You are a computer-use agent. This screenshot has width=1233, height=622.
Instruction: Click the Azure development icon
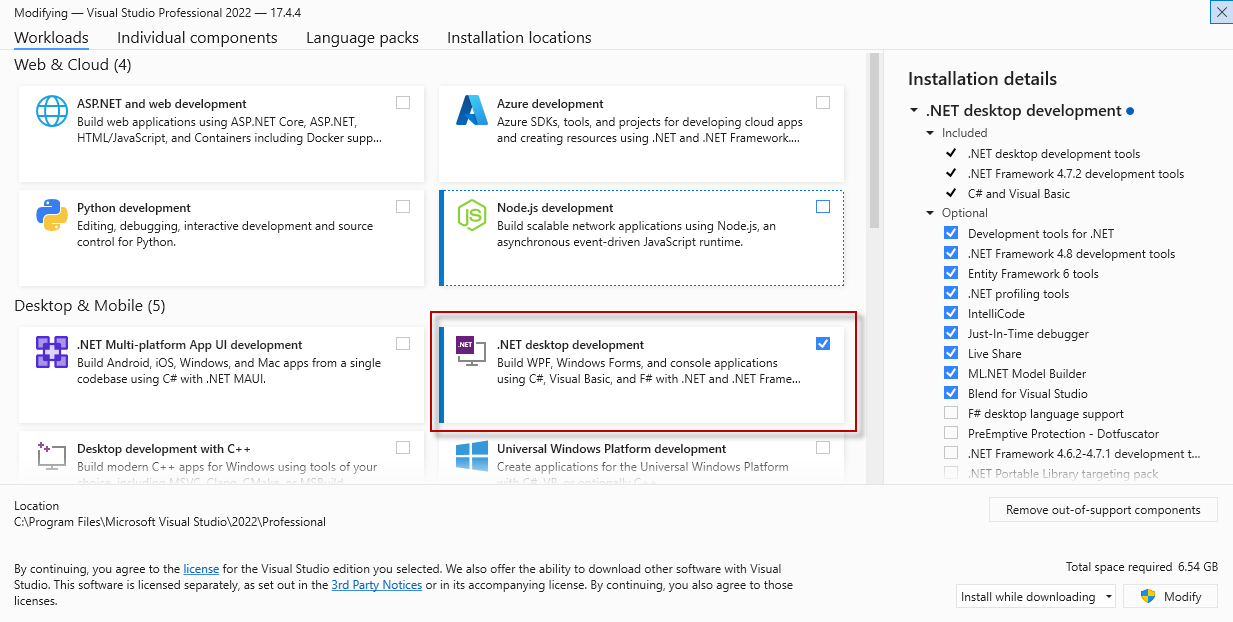coord(472,112)
